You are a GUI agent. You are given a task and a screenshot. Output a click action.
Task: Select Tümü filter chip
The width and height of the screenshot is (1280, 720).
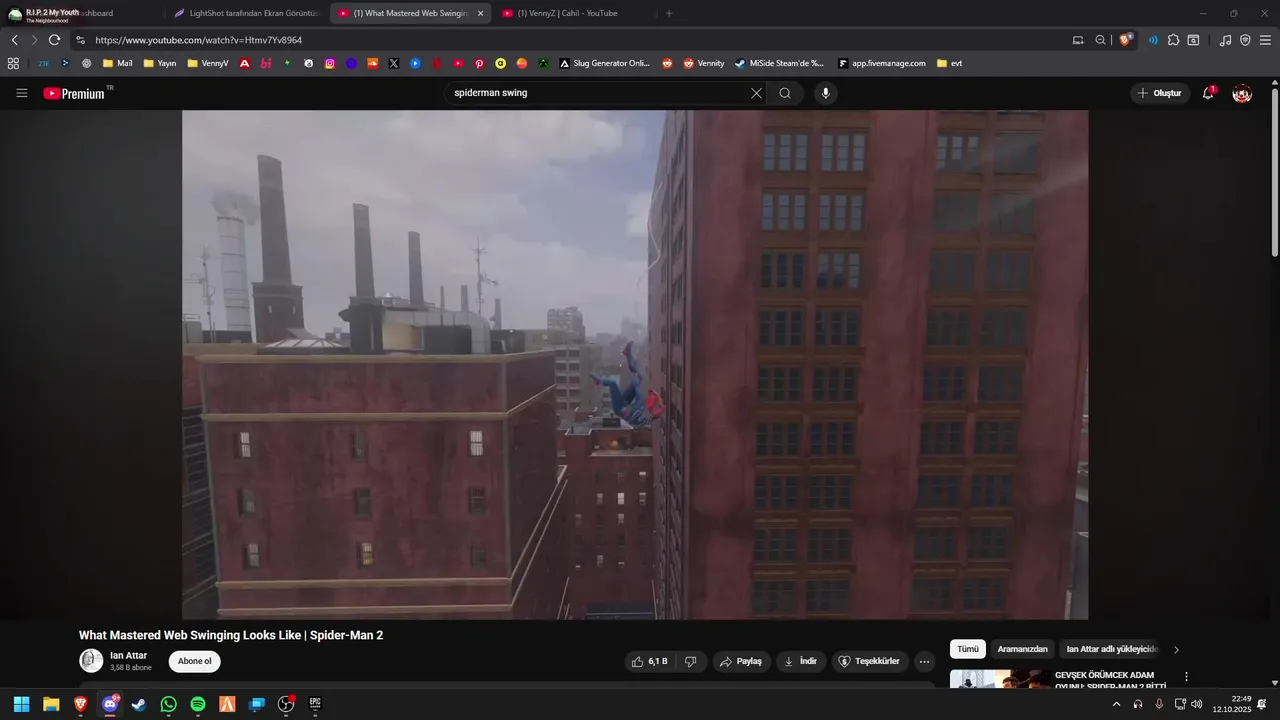[968, 649]
